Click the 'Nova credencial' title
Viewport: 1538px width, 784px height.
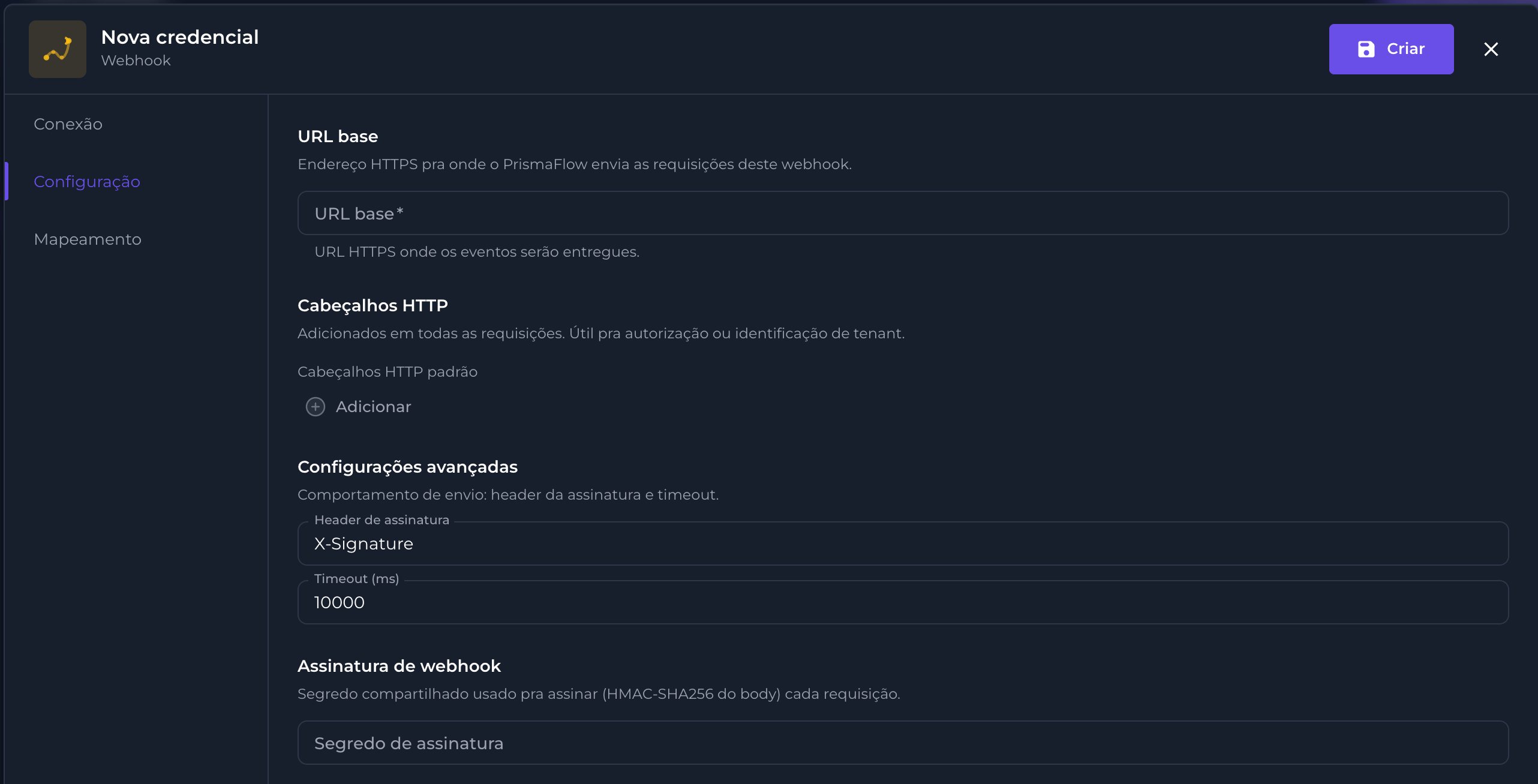180,37
